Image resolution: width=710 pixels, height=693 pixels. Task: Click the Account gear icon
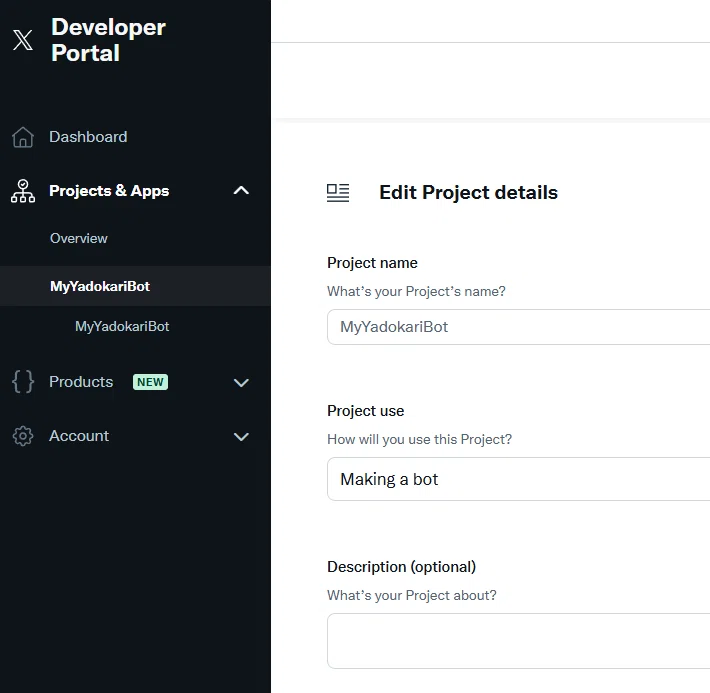(23, 436)
